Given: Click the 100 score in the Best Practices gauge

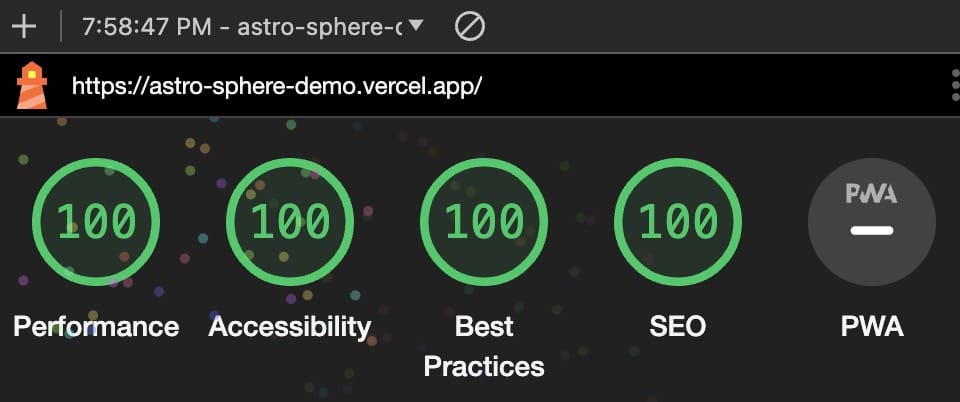Looking at the screenshot, I should (x=484, y=221).
